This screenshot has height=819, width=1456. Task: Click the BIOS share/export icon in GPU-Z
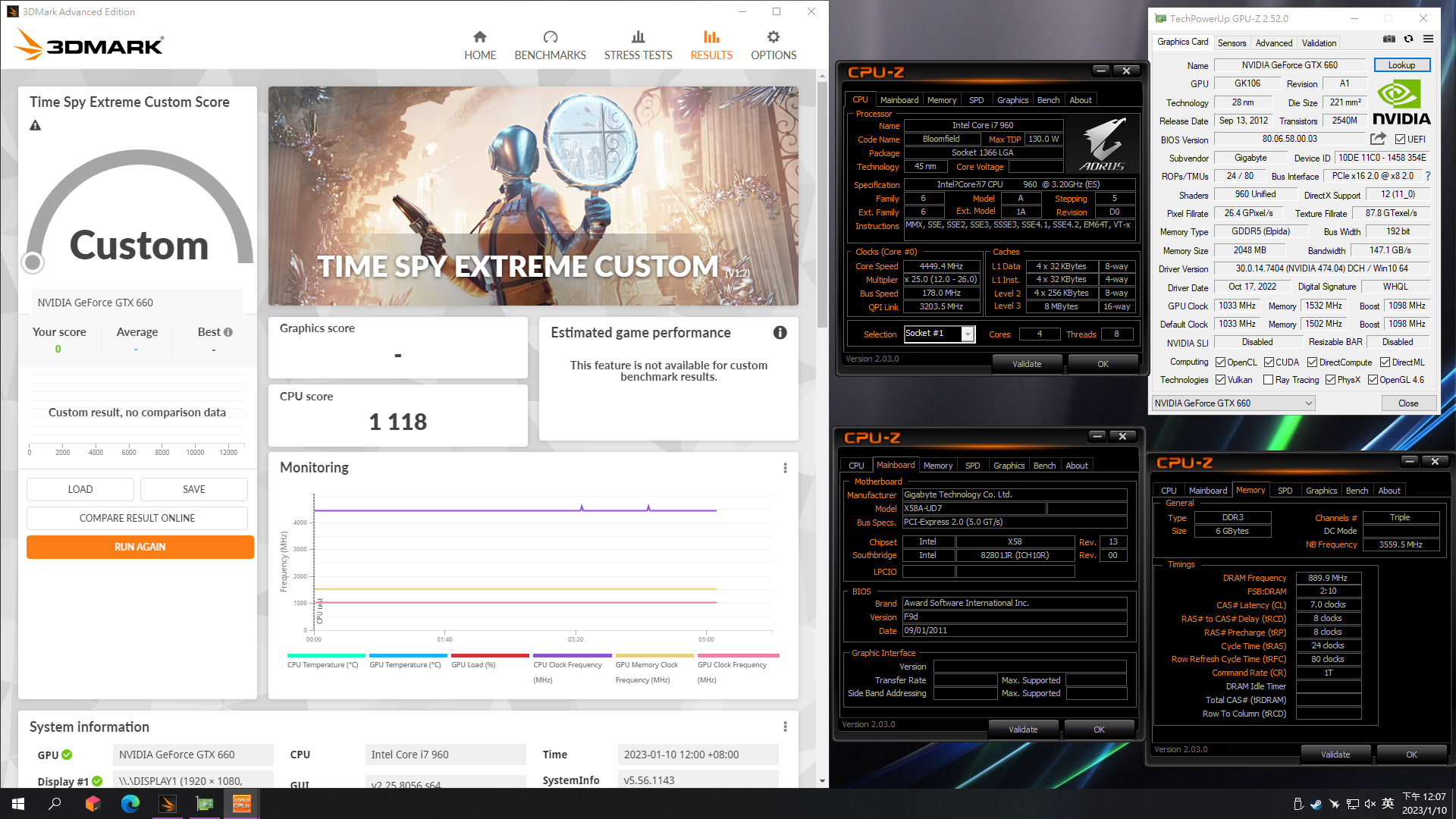(x=1378, y=139)
